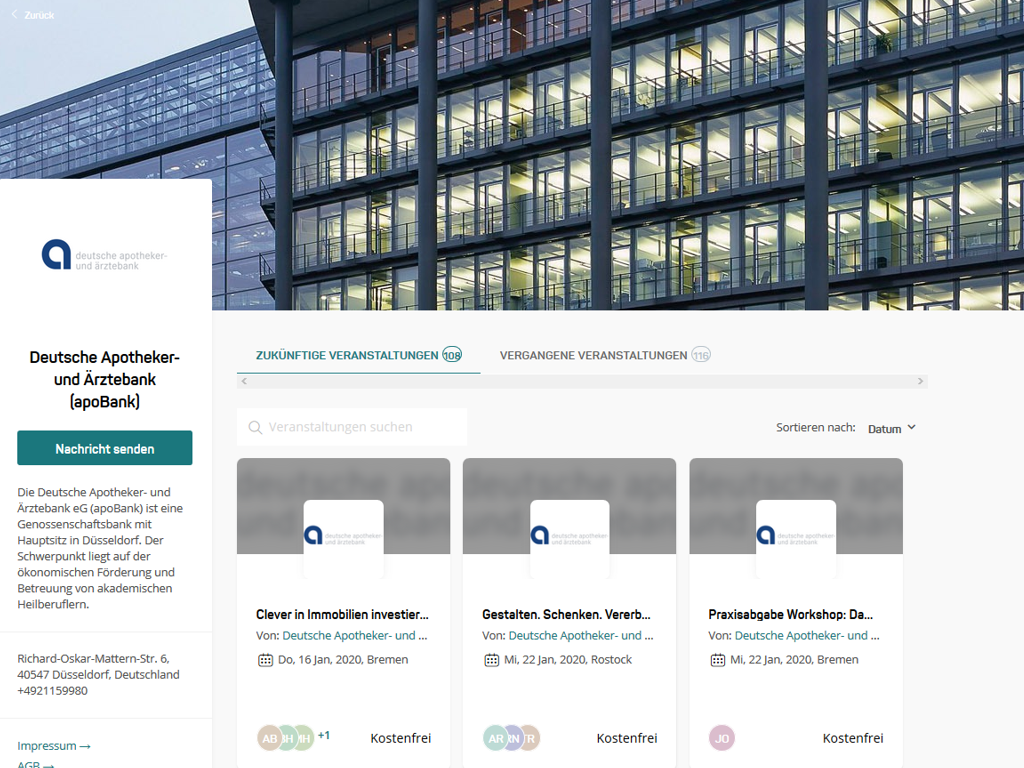Click the AB attendee avatar
Viewport: 1024px width, 768px height.
(x=270, y=738)
